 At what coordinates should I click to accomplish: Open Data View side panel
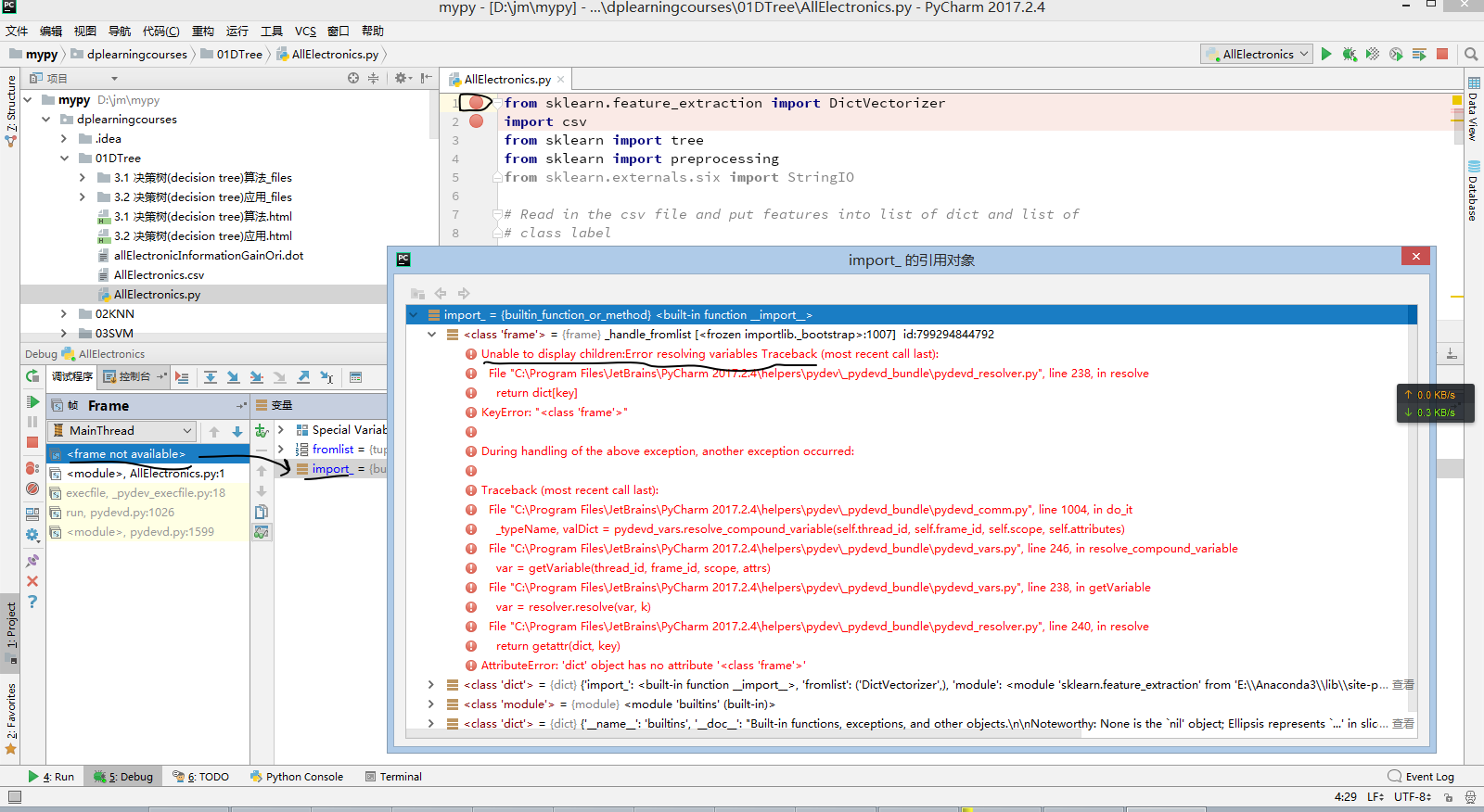[x=1473, y=109]
